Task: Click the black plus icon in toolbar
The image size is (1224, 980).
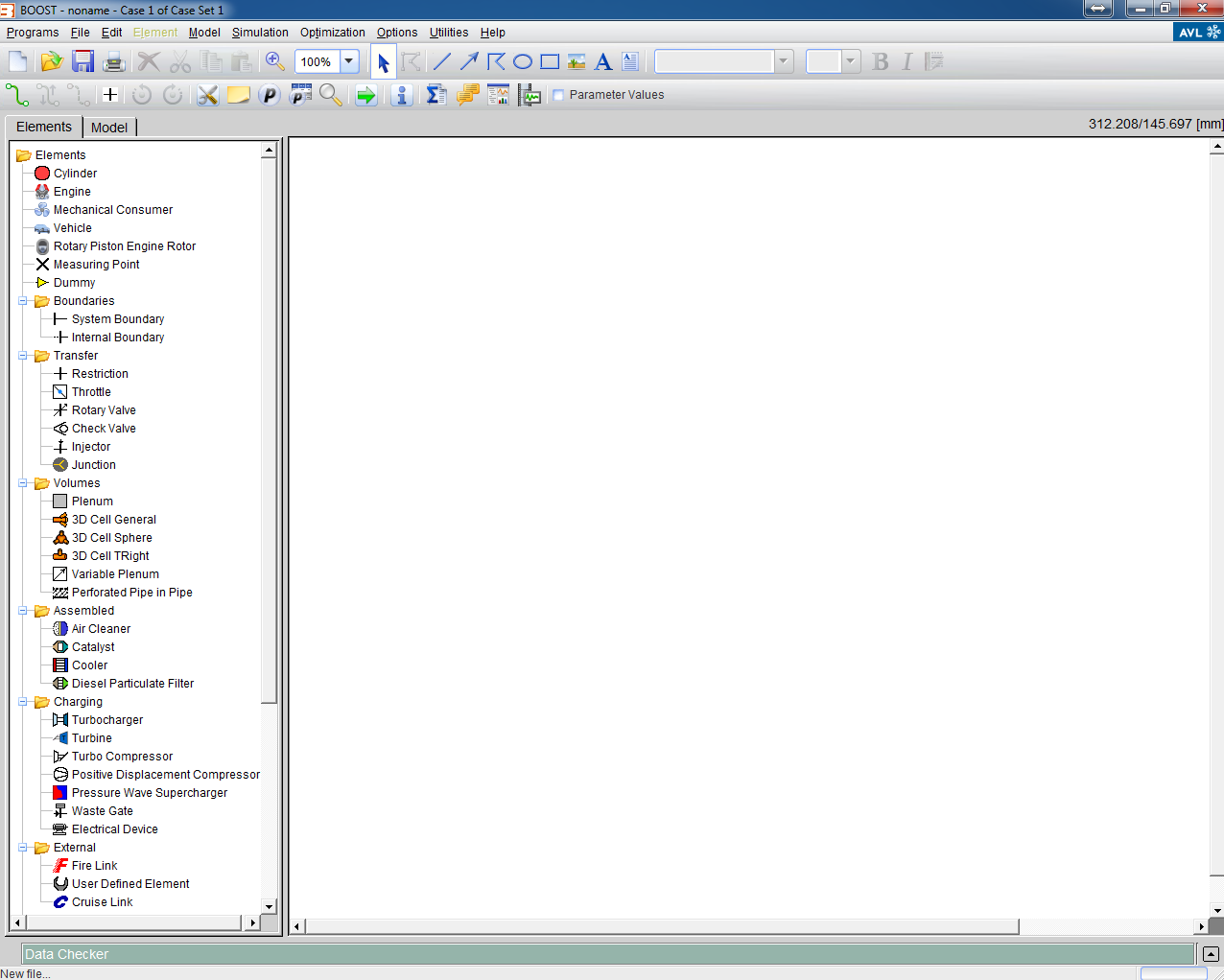Action: tap(110, 95)
